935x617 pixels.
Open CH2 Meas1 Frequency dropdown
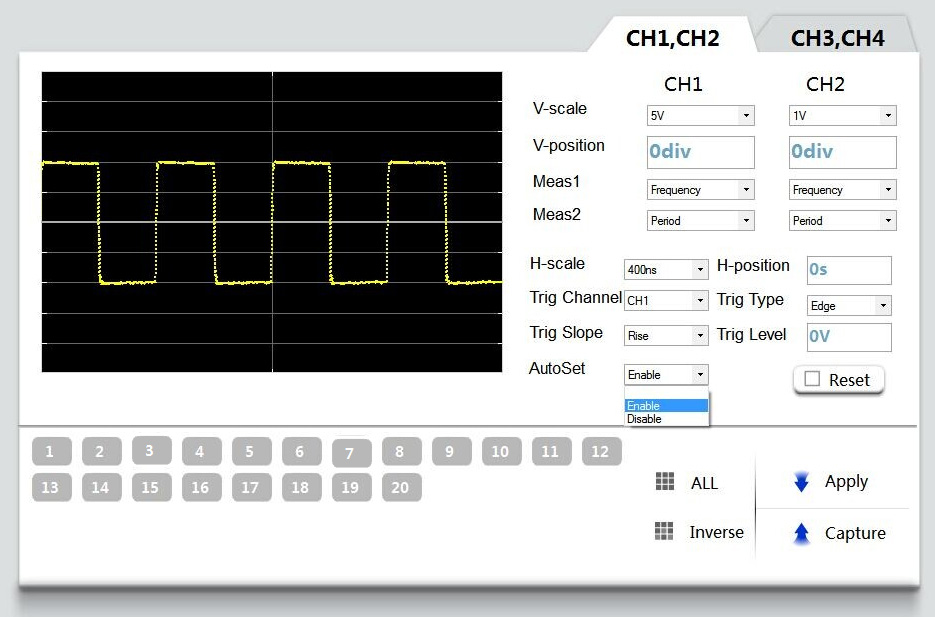842,190
